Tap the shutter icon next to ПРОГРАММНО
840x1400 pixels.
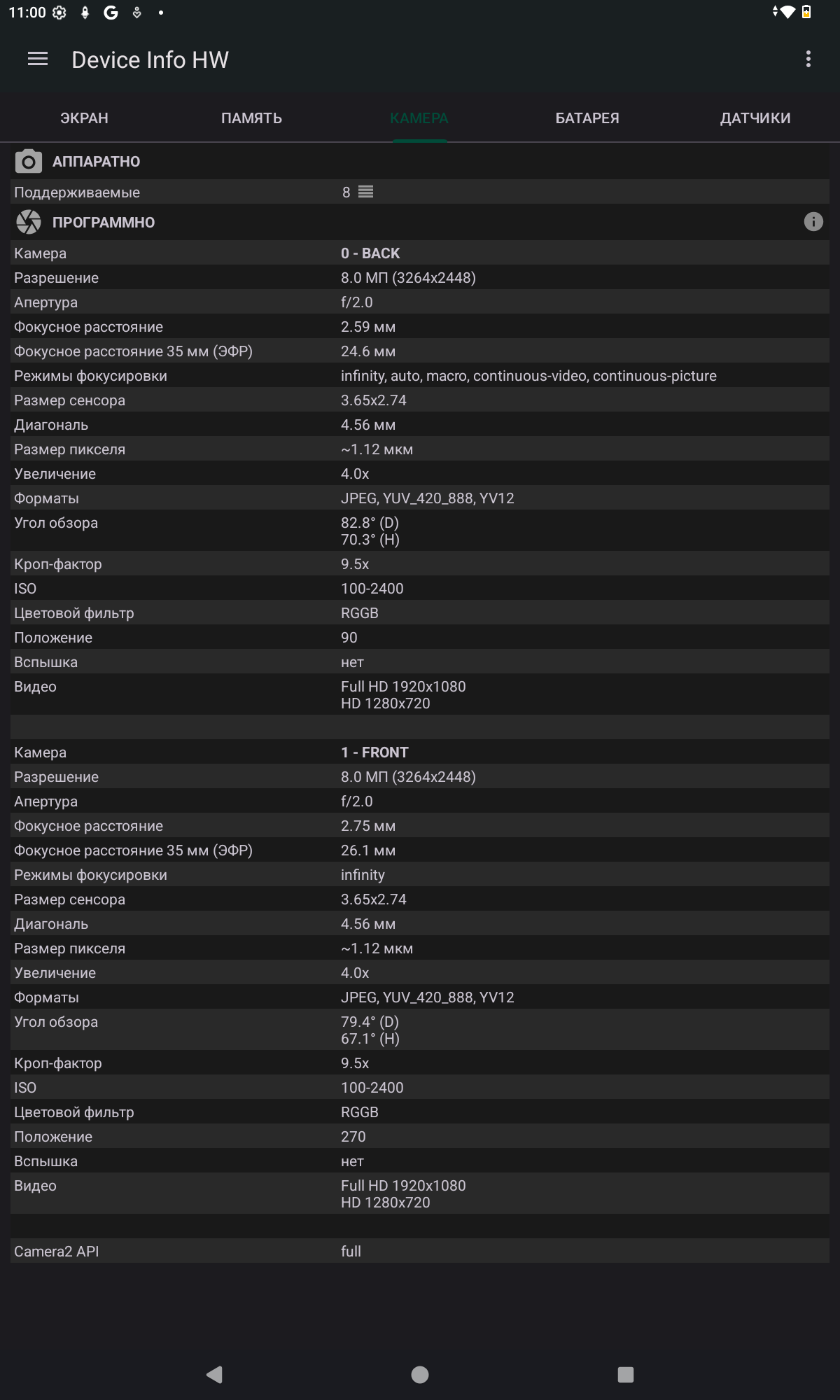tap(29, 222)
